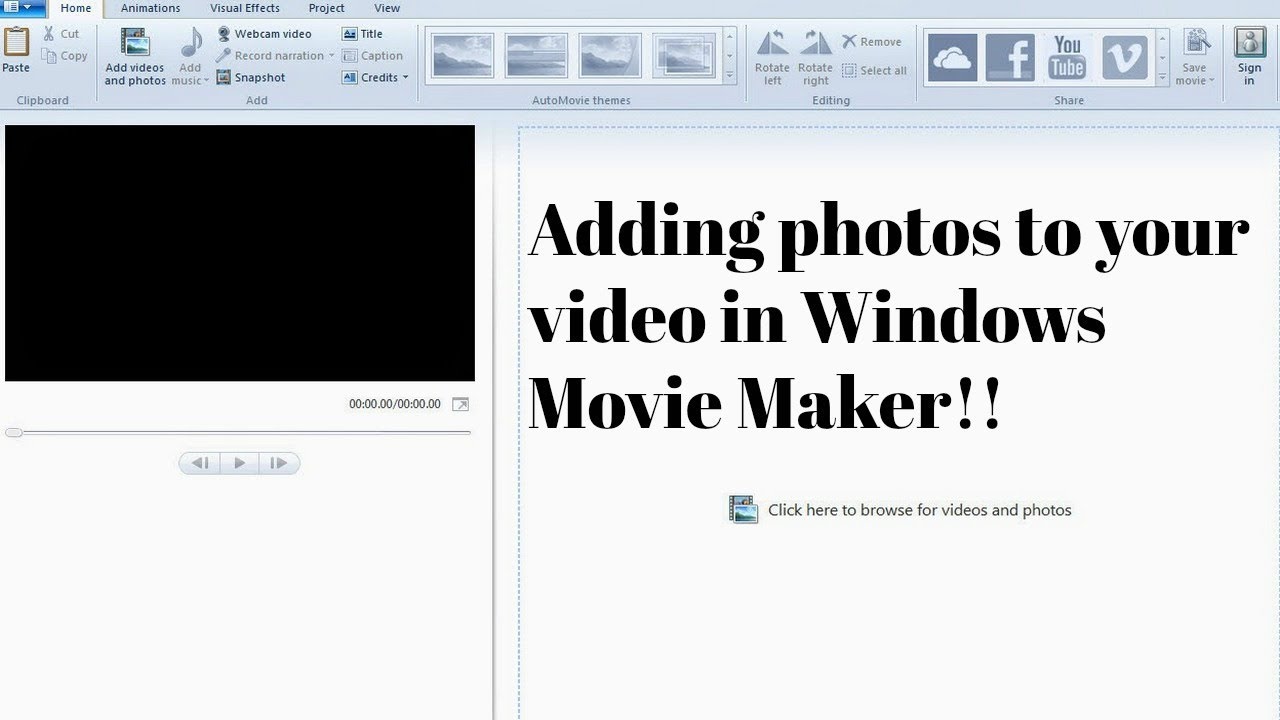This screenshot has height=720, width=1280.
Task: Click Add videos and photos
Action: pos(135,57)
